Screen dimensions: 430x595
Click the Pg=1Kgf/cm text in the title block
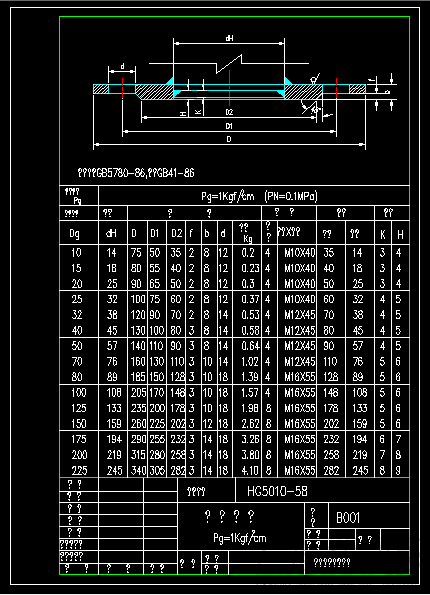(239, 538)
